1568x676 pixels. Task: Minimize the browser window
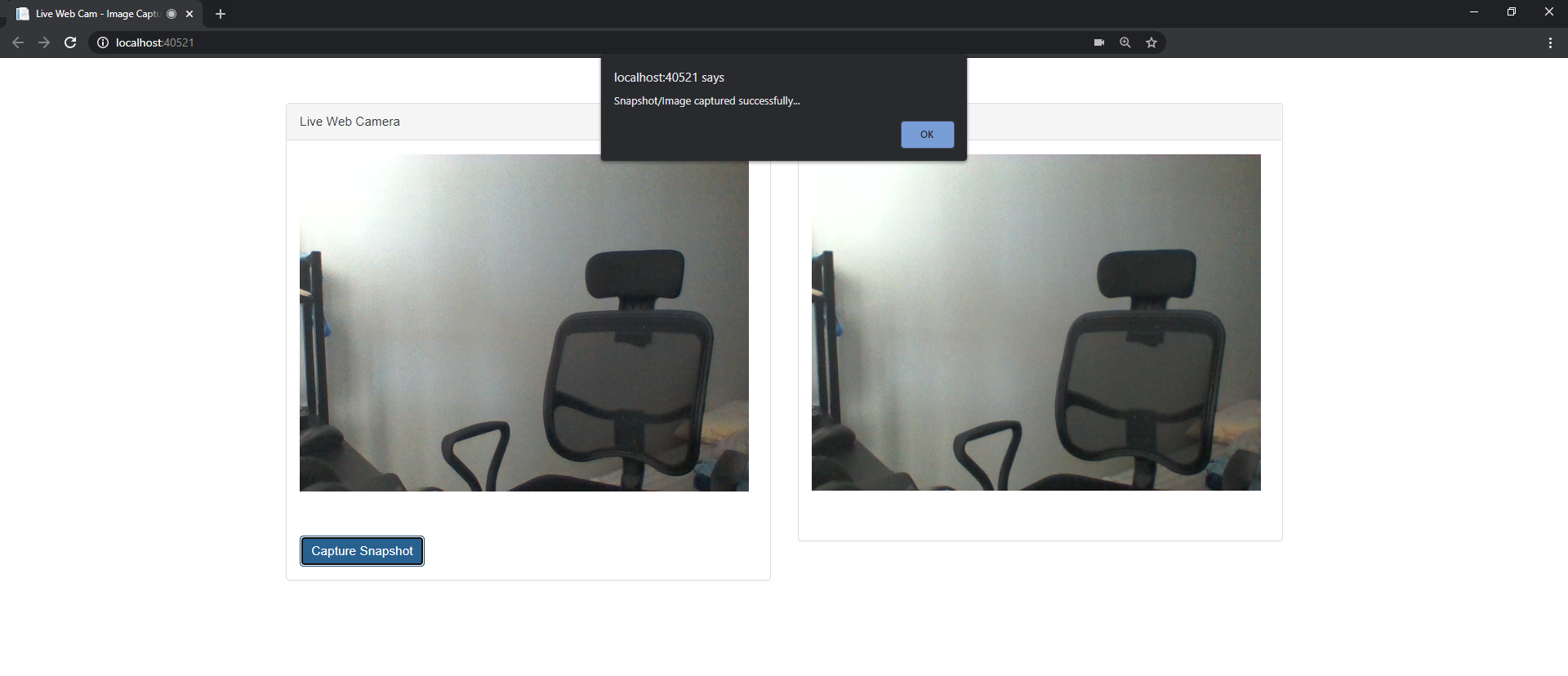pyautogui.click(x=1474, y=11)
